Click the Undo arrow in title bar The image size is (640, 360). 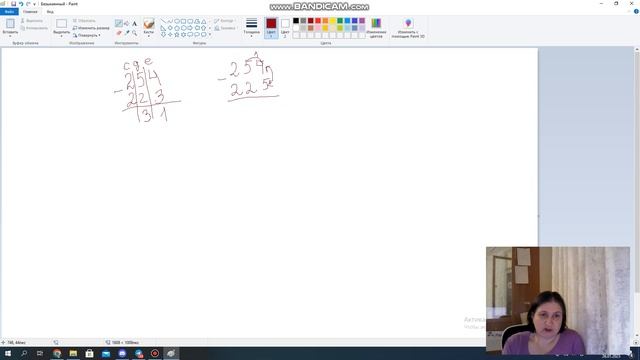point(21,4)
